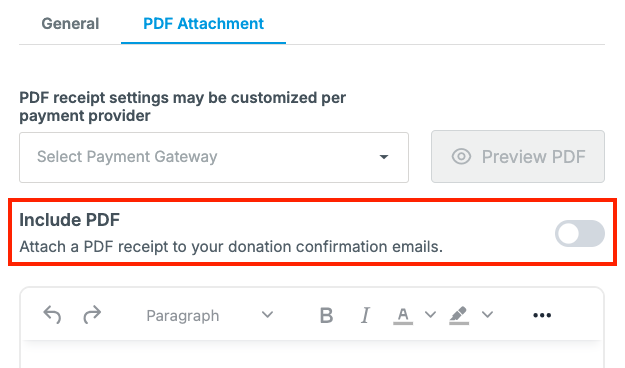625x368 pixels.
Task: Click inside the editor content area
Action: (x=312, y=355)
